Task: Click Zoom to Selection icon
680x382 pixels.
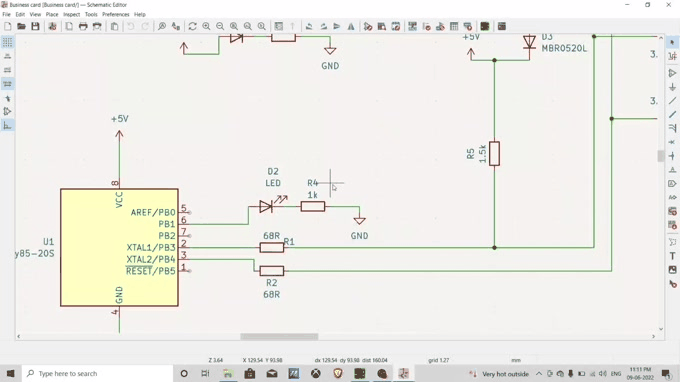Action: point(262,26)
